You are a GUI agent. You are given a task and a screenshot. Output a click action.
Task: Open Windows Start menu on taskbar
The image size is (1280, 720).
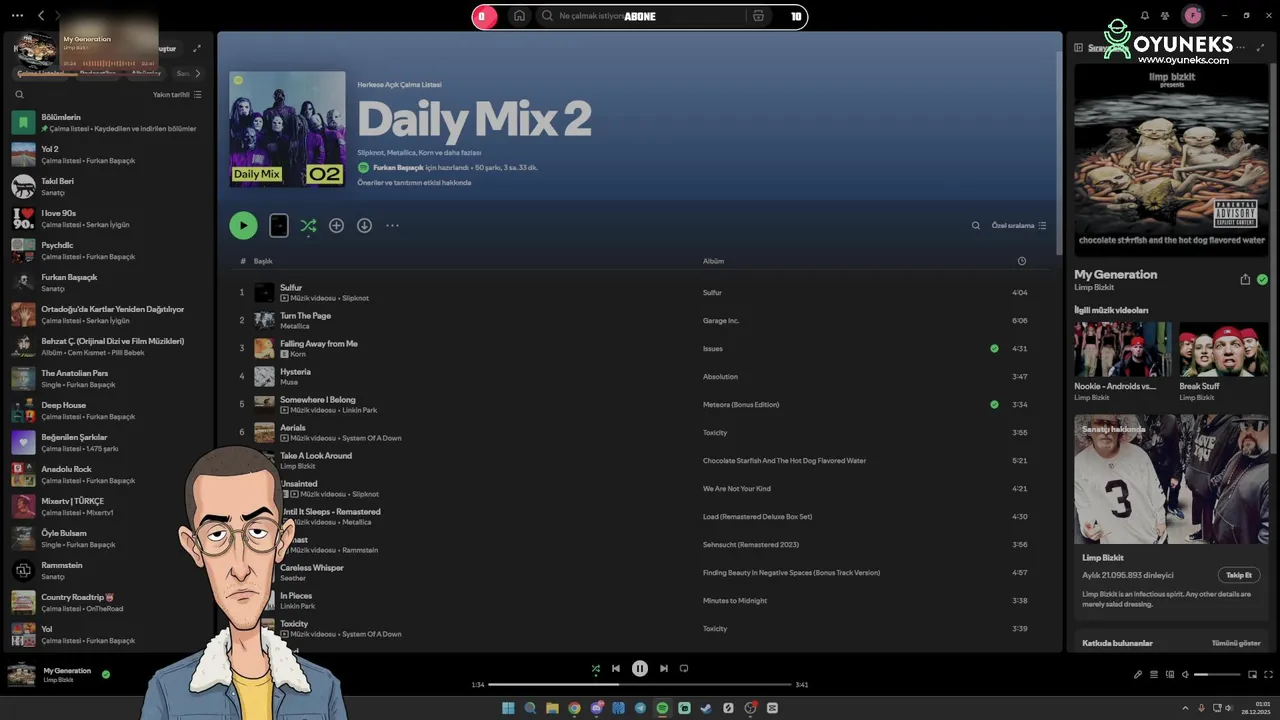508,708
